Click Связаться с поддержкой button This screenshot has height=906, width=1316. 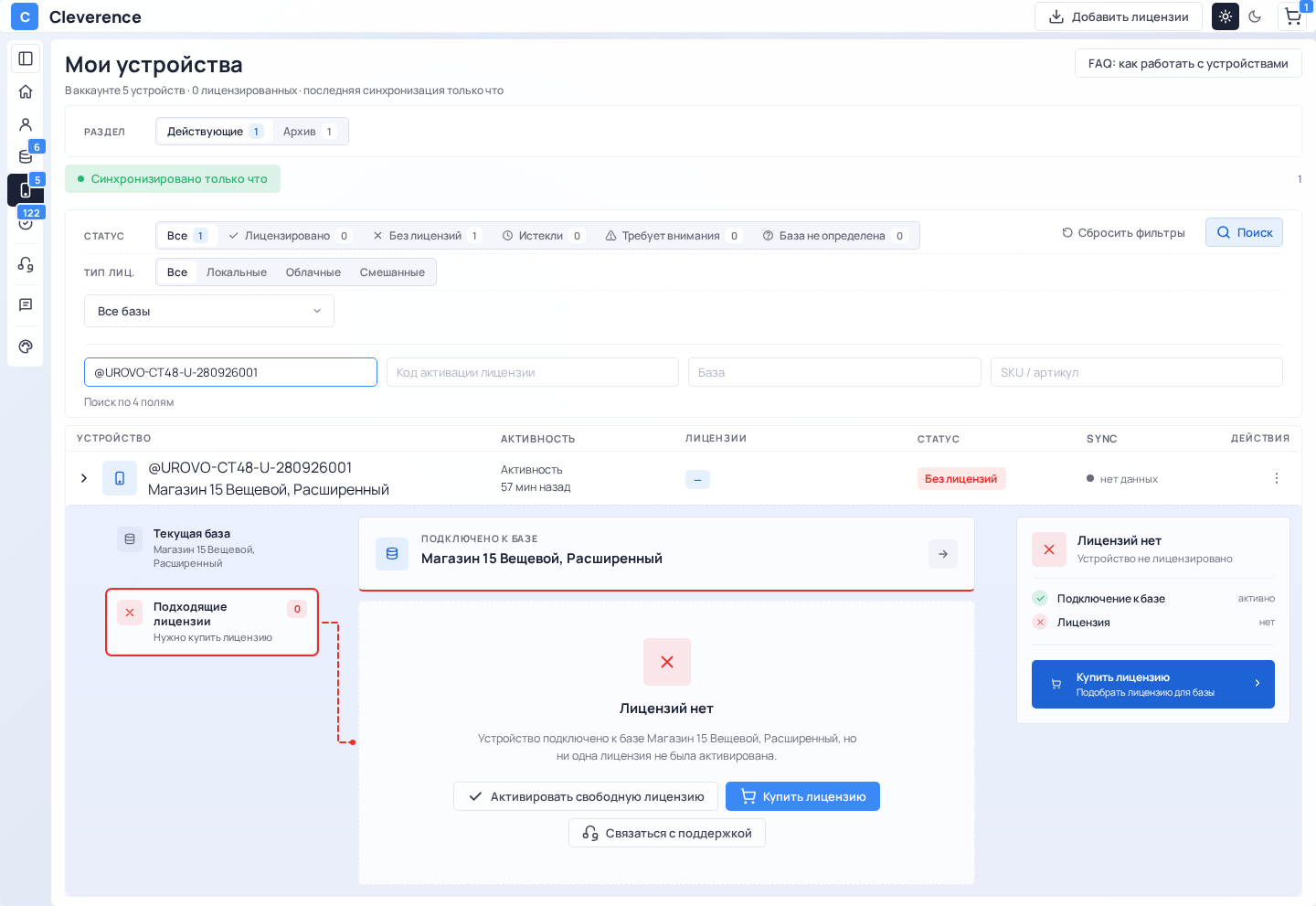(x=667, y=833)
